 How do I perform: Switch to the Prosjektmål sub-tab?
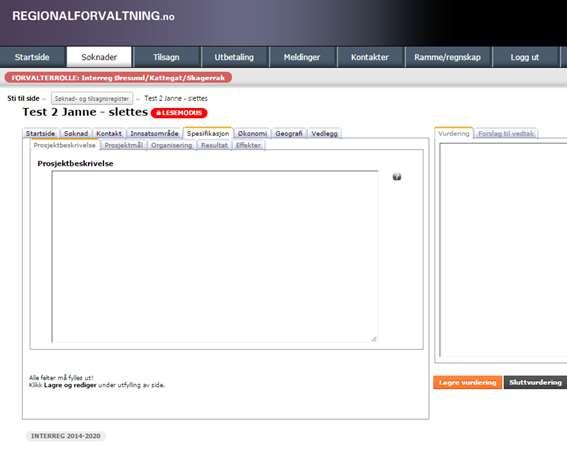pyautogui.click(x=124, y=145)
